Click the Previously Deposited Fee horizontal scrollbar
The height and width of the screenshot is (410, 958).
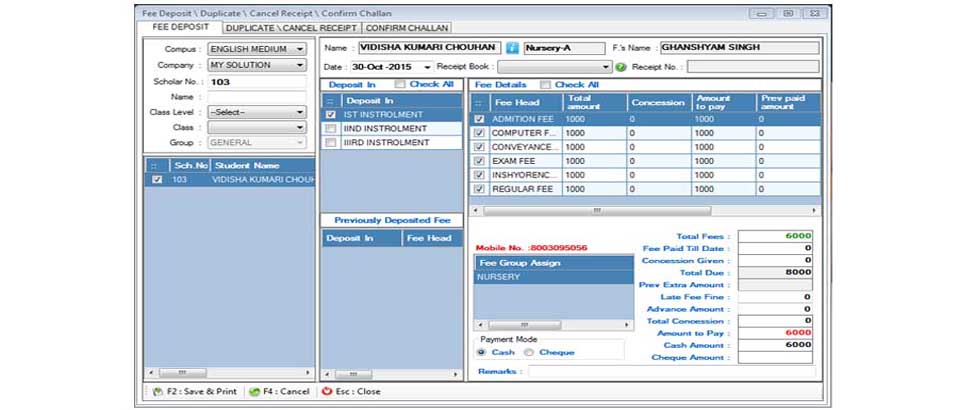point(391,374)
